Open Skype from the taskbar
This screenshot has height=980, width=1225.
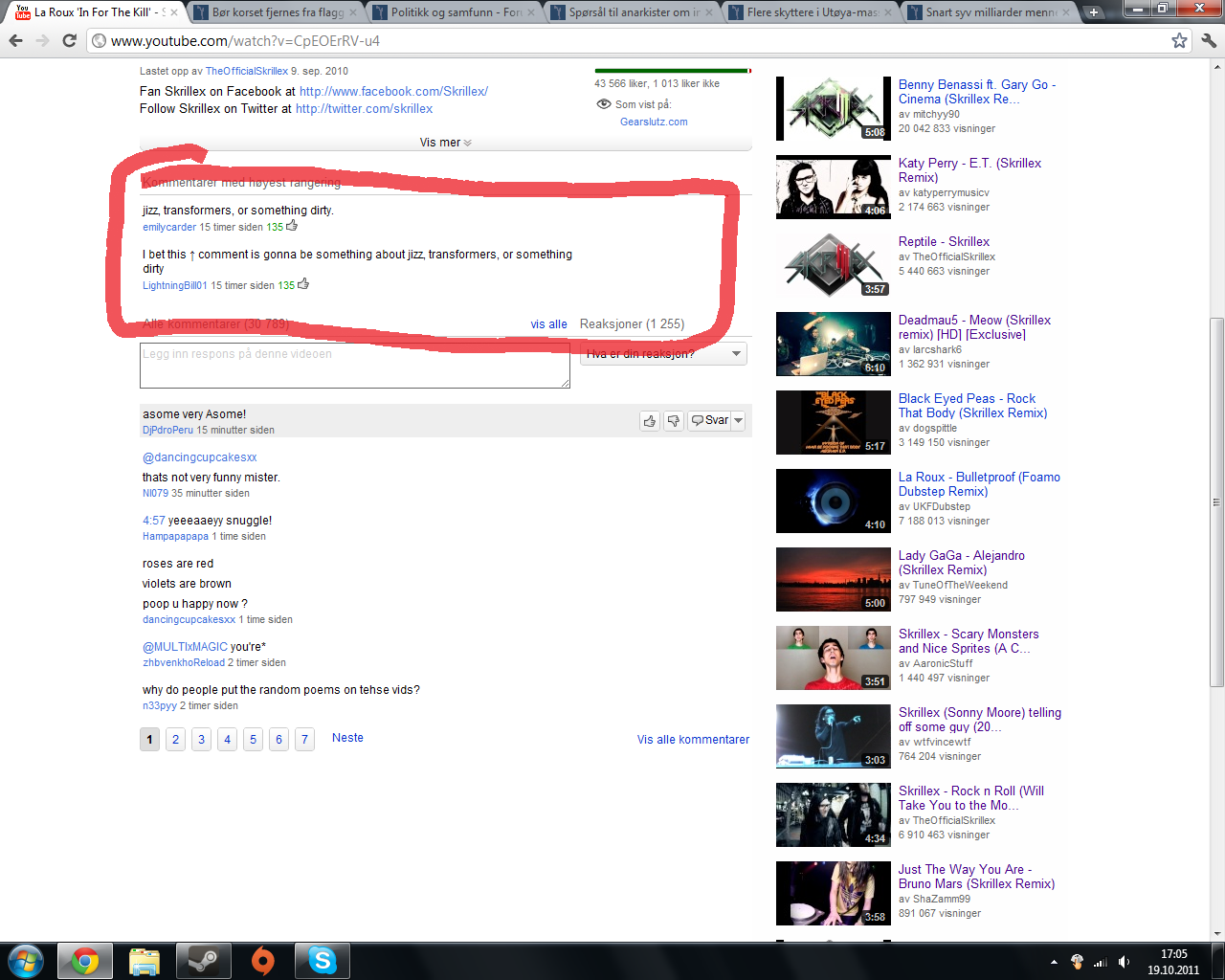[x=323, y=961]
